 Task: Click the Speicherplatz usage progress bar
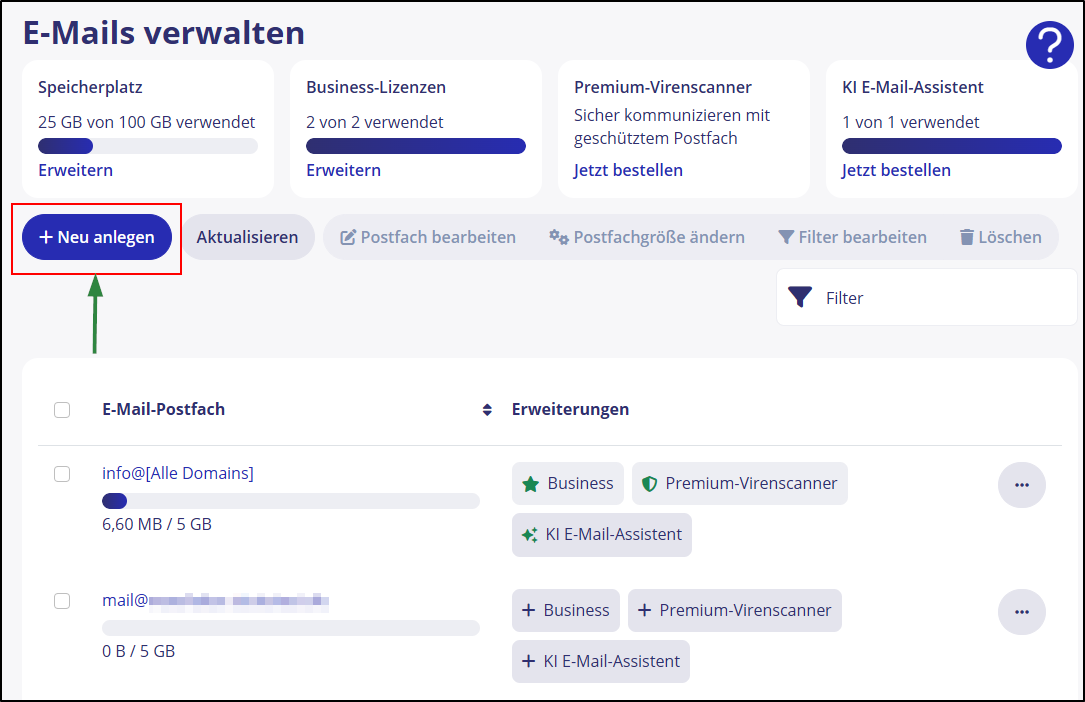(x=147, y=145)
